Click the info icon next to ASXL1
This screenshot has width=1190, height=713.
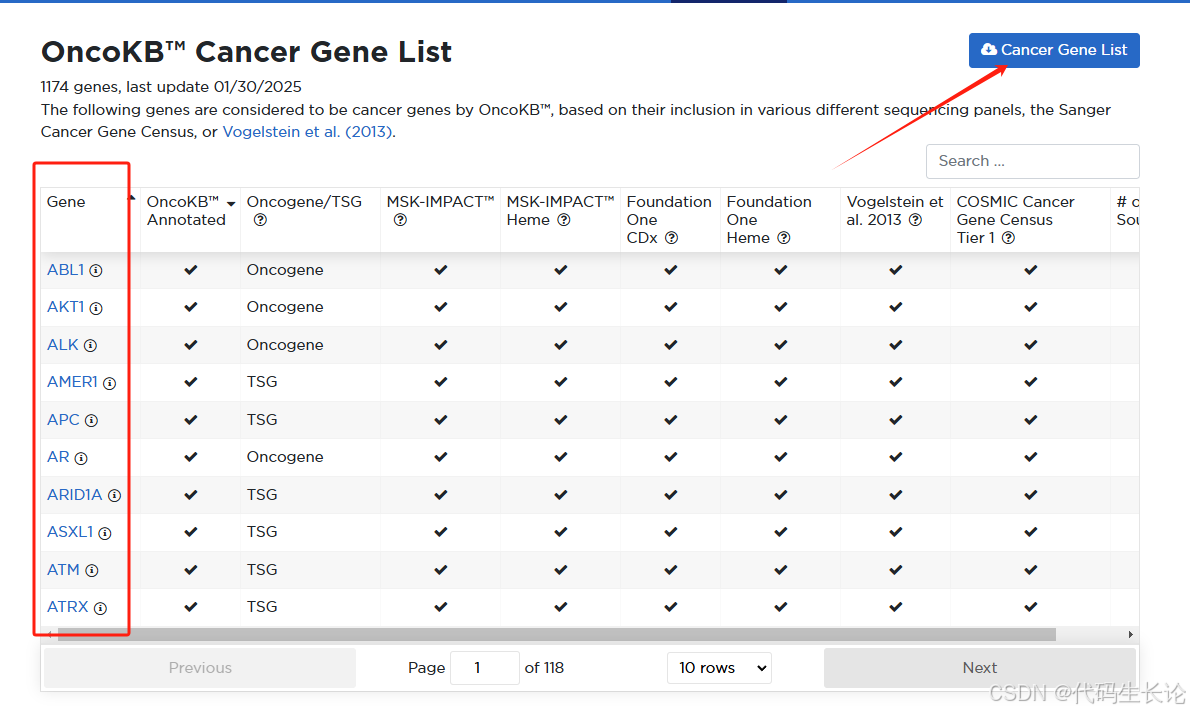pos(105,533)
